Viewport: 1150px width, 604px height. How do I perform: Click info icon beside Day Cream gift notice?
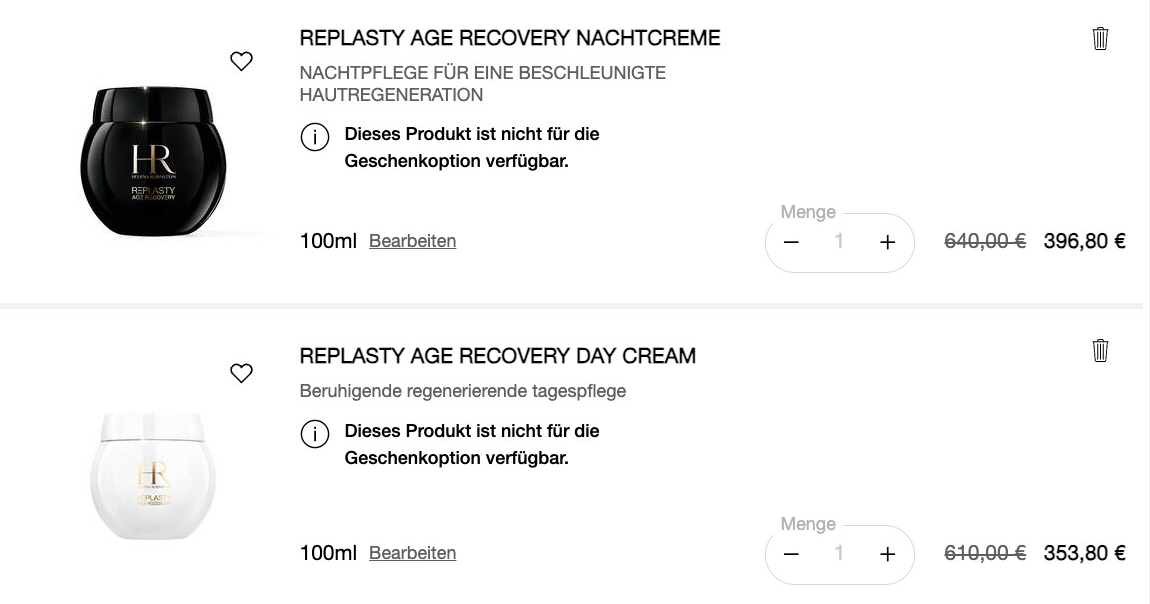point(315,434)
